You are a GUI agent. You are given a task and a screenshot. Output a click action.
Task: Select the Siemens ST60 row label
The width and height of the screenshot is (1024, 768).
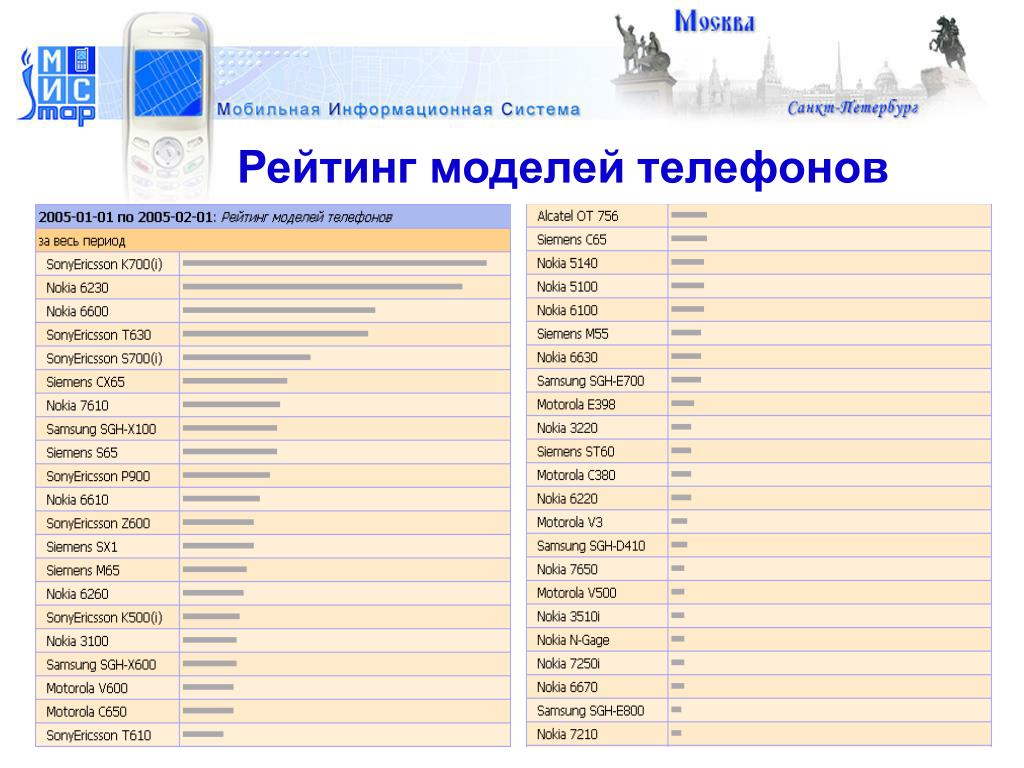coord(575,451)
